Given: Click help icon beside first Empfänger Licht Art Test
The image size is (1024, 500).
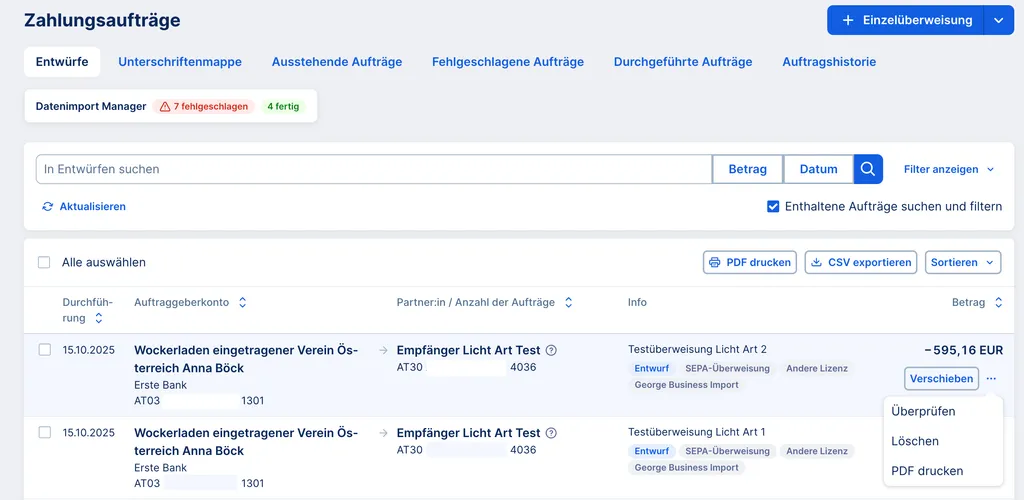Looking at the screenshot, I should pos(551,351).
